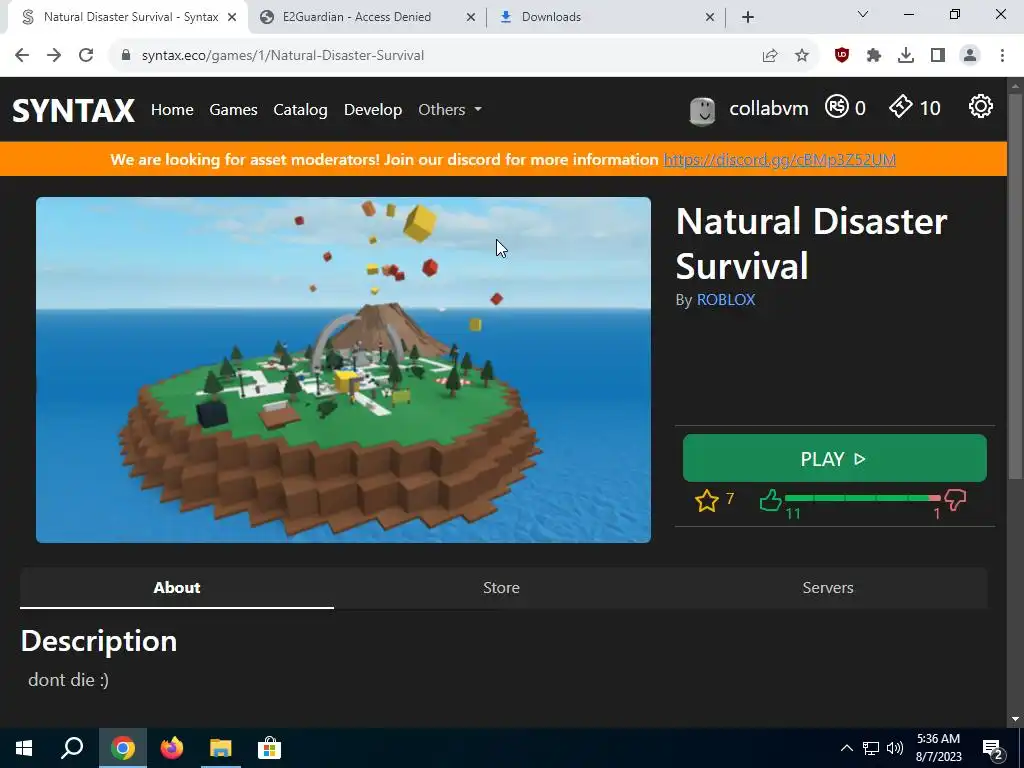Go to the Home nav link
The image size is (1024, 768).
(172, 110)
